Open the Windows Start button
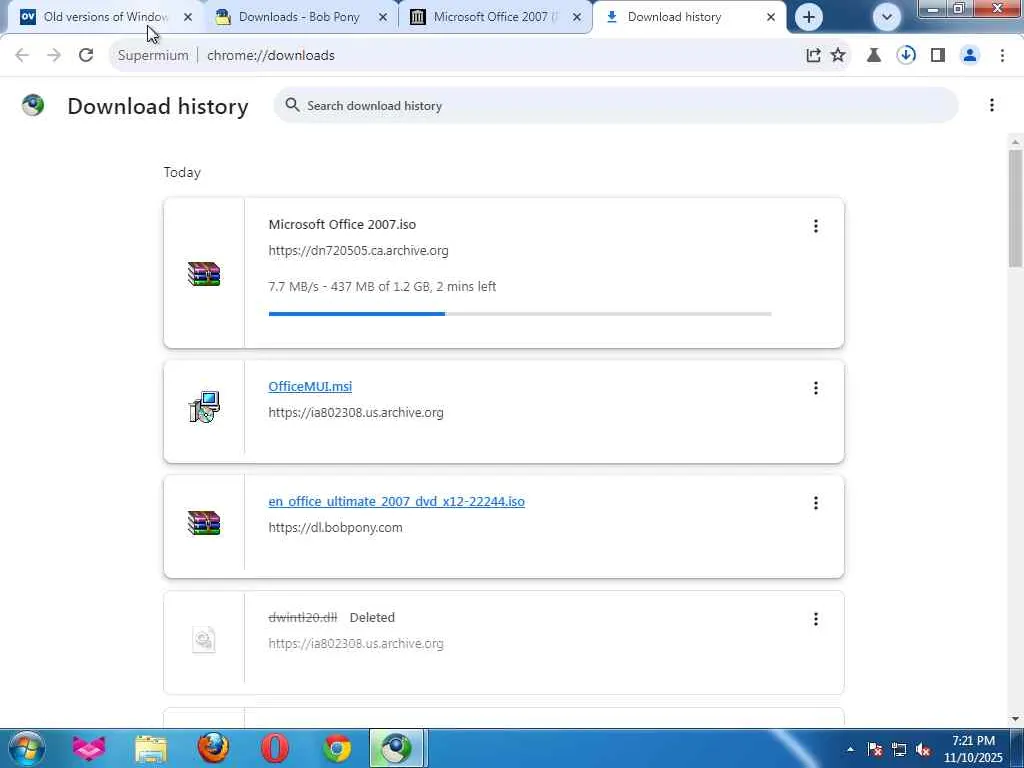Image resolution: width=1024 pixels, height=768 pixels. click(x=26, y=748)
